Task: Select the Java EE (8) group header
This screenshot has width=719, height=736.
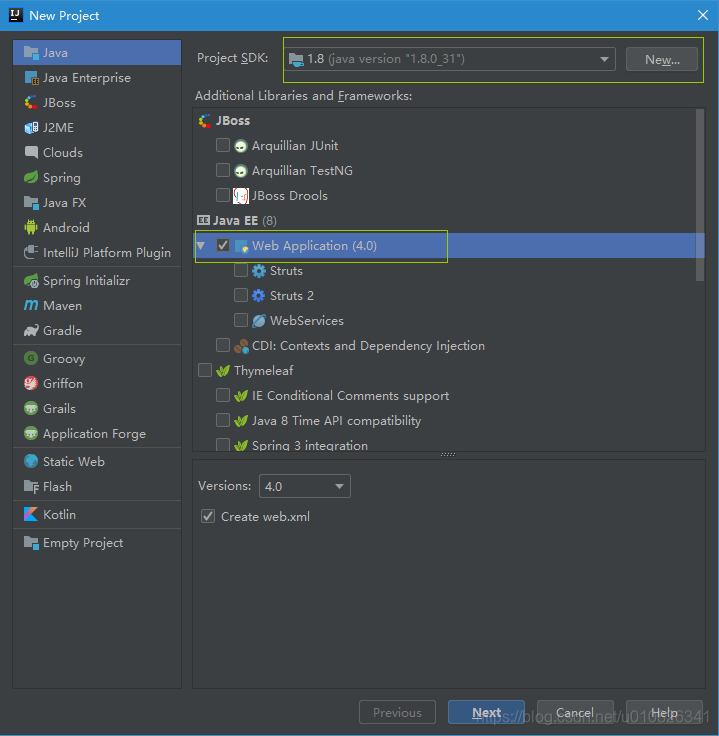Action: coord(237,221)
